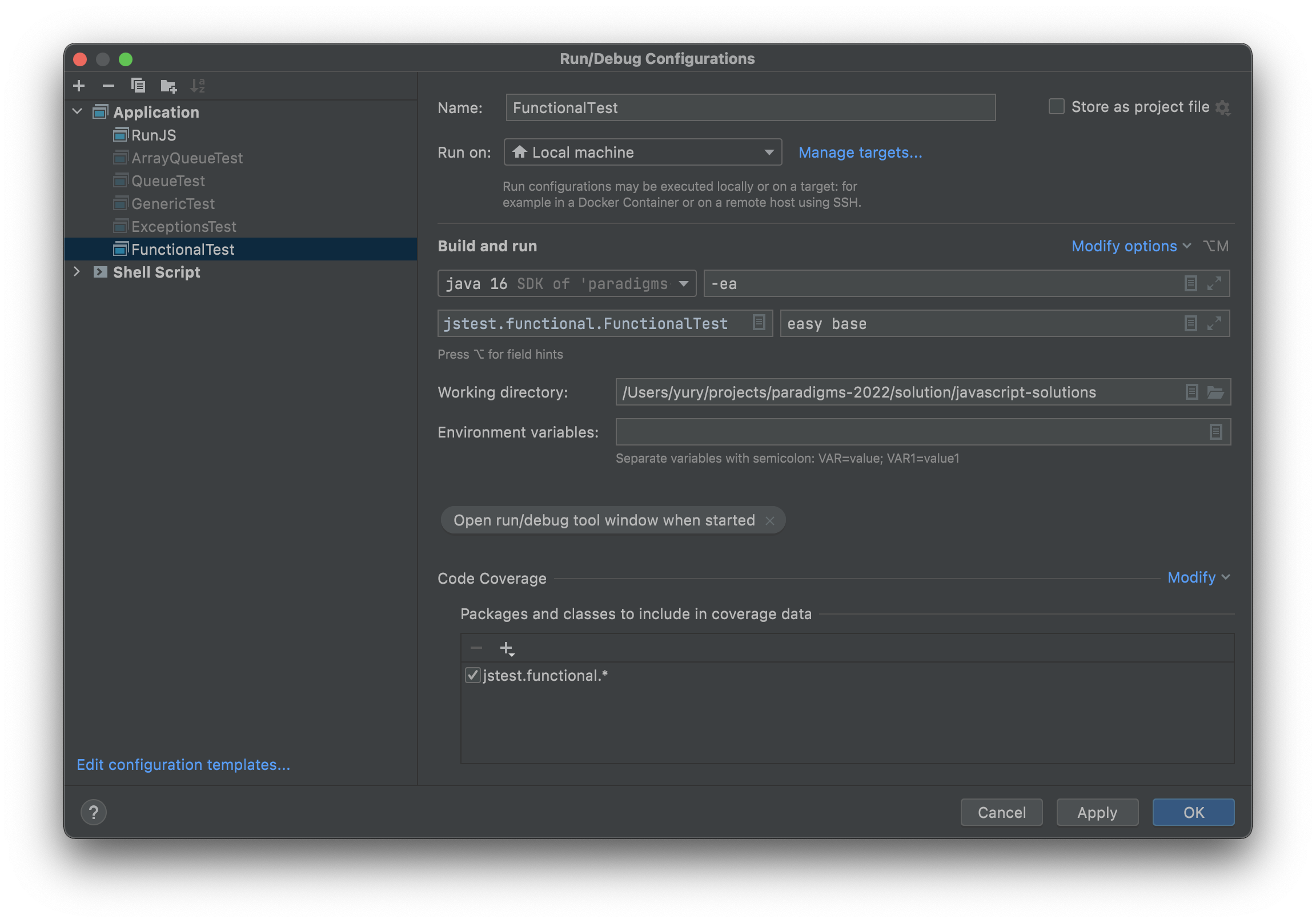Click the home icon in Run on combo

pyautogui.click(x=520, y=152)
